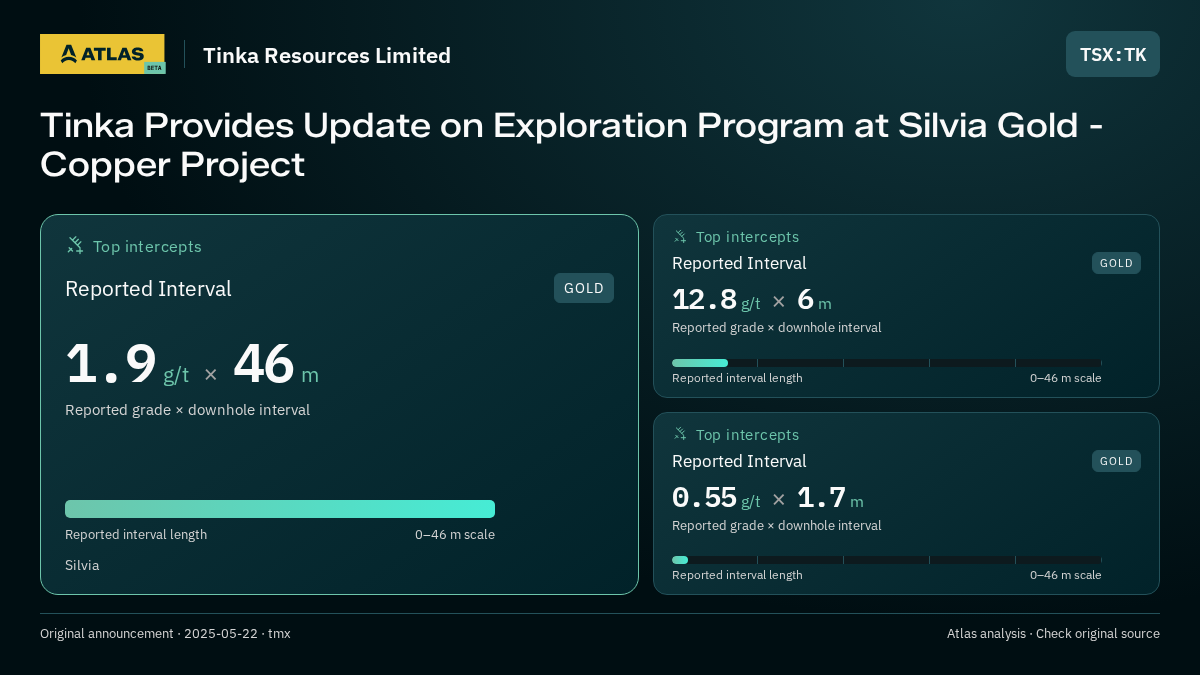Click the Top intercepts label in the 1.9 g/t card
The width and height of the screenshot is (1200, 675).
[x=147, y=246]
